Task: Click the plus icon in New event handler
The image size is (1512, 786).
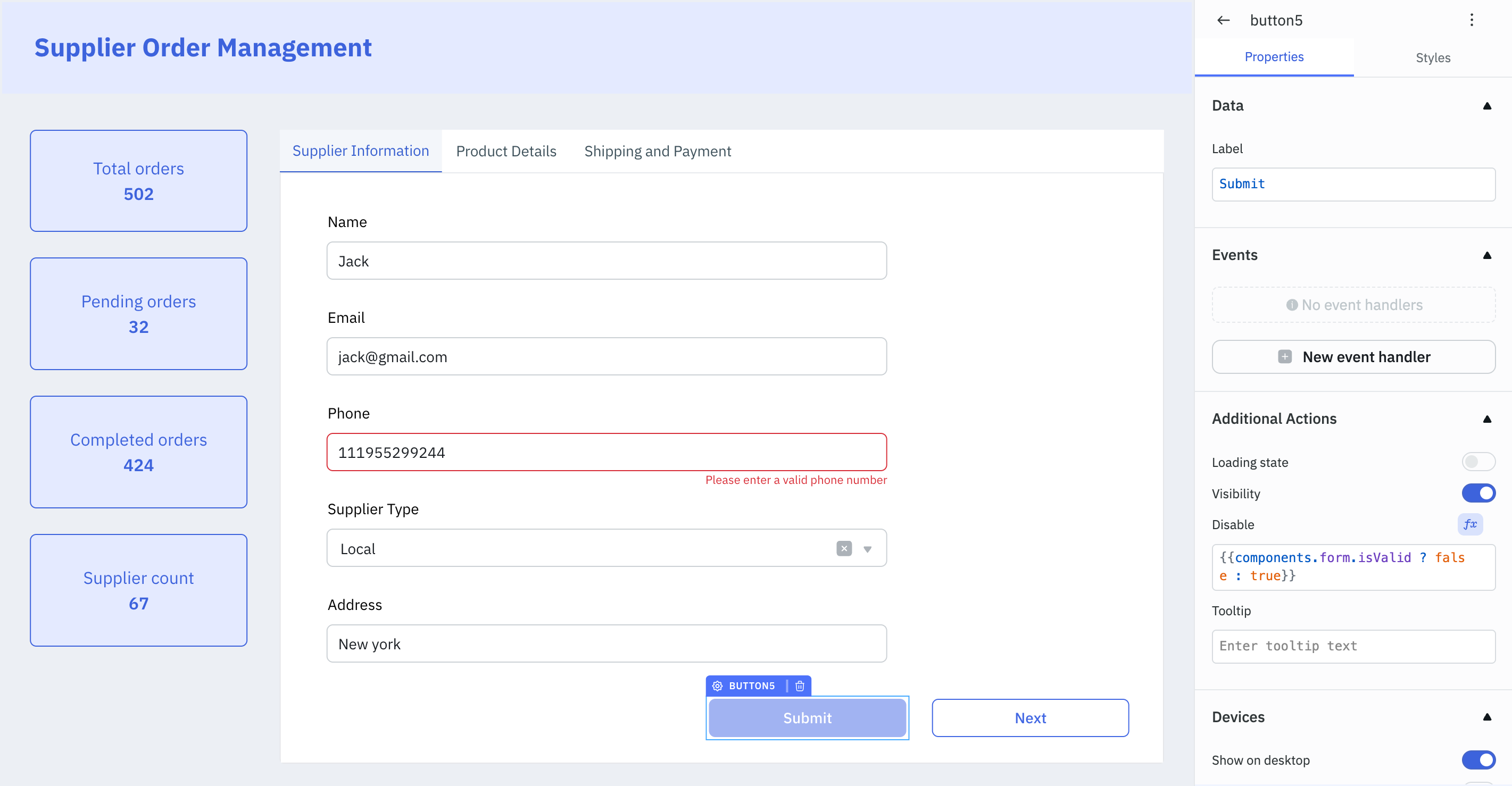Action: (1284, 357)
